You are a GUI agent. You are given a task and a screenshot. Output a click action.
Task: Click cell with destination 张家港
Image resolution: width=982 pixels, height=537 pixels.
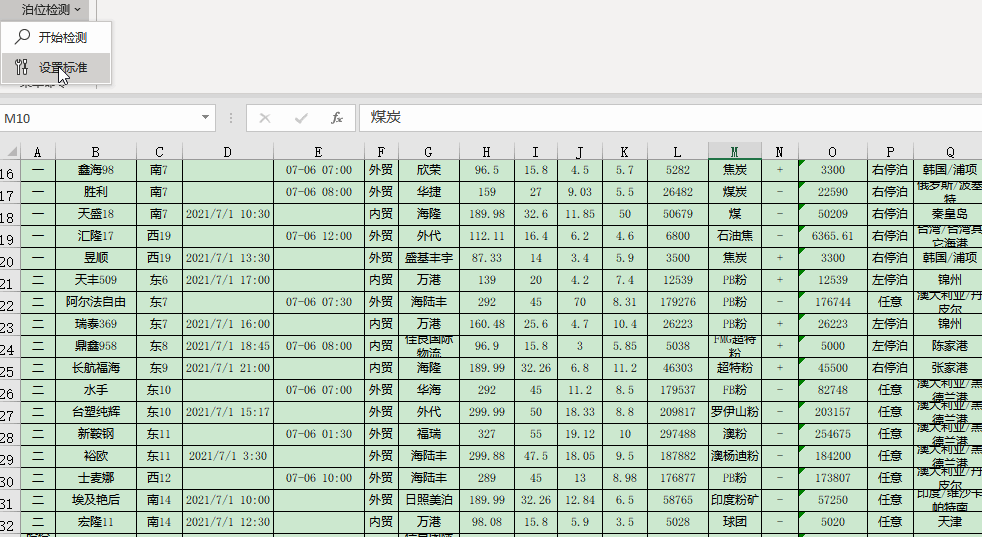click(950, 367)
